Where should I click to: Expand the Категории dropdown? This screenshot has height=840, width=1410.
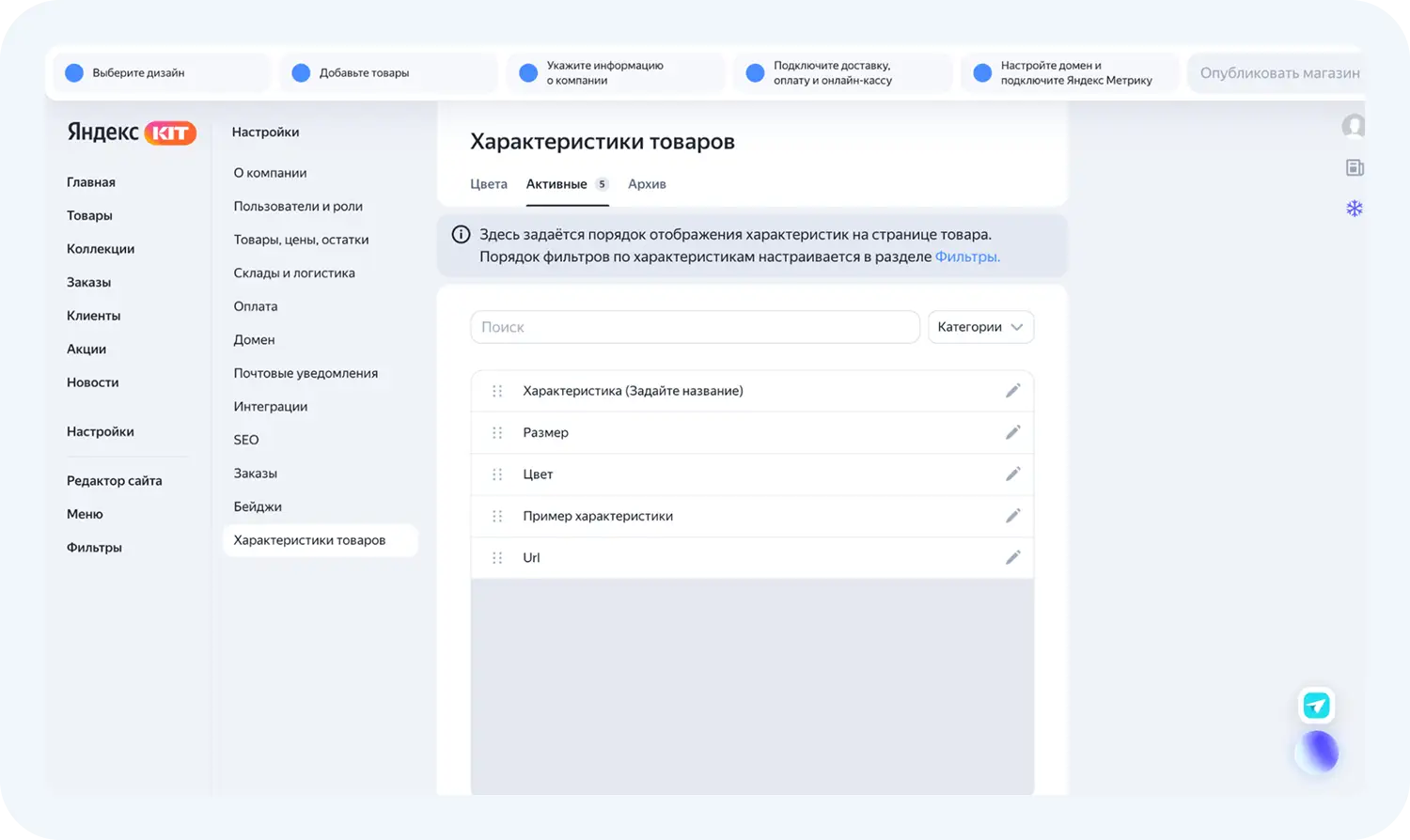(980, 327)
